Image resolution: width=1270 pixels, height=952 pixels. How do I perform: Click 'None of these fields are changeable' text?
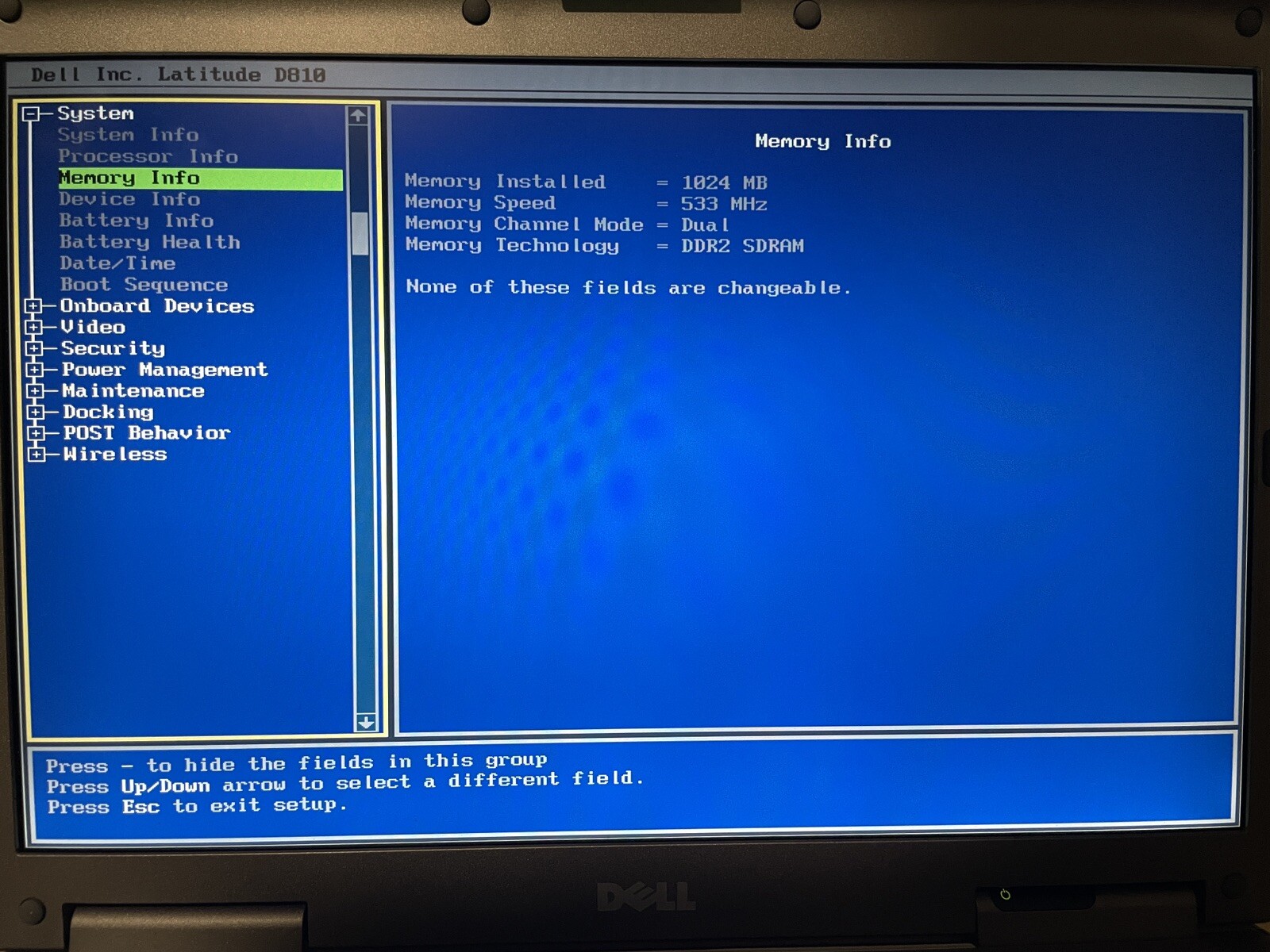(628, 287)
